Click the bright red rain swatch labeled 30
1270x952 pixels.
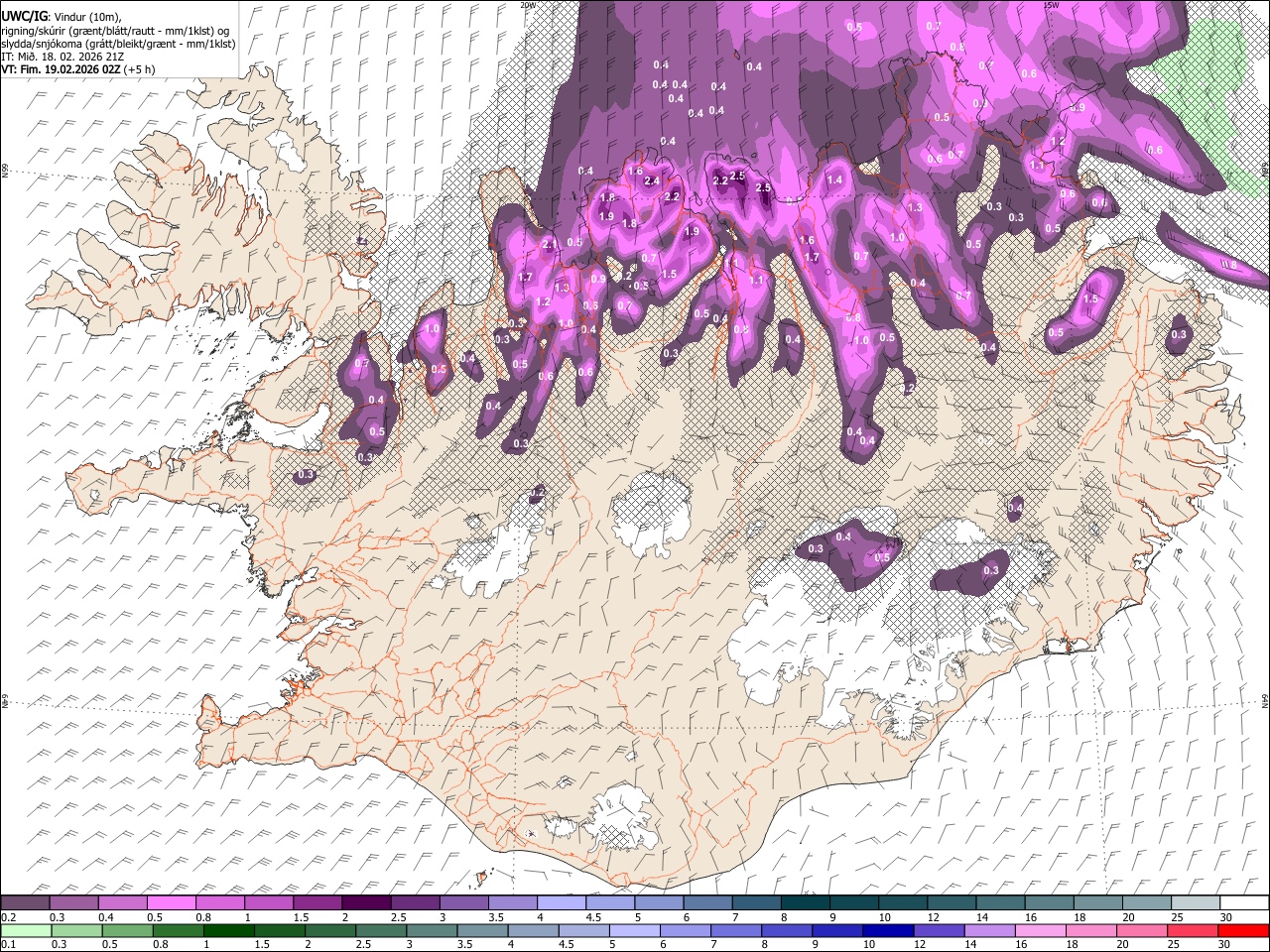click(1244, 930)
